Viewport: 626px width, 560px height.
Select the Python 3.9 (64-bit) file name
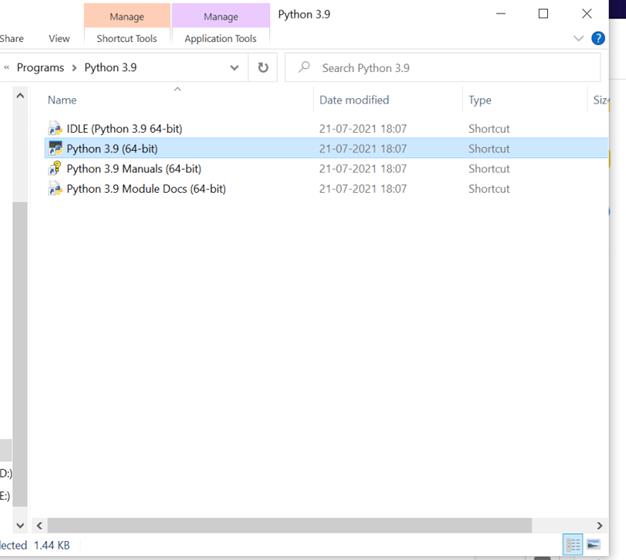112,149
